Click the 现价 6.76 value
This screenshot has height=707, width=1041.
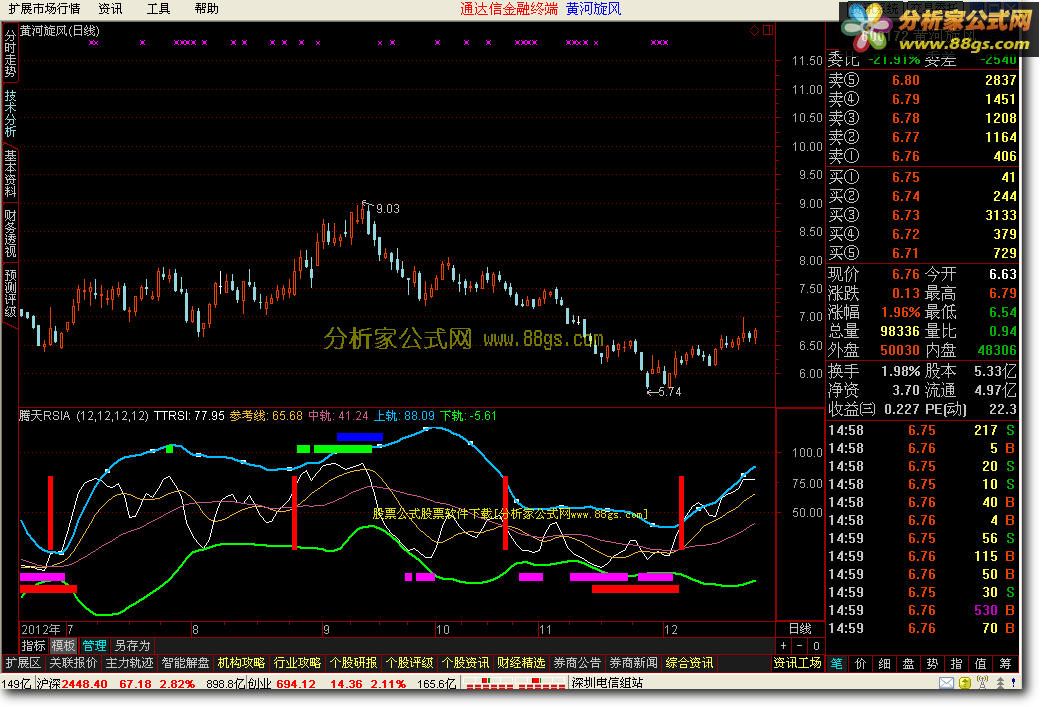click(906, 274)
